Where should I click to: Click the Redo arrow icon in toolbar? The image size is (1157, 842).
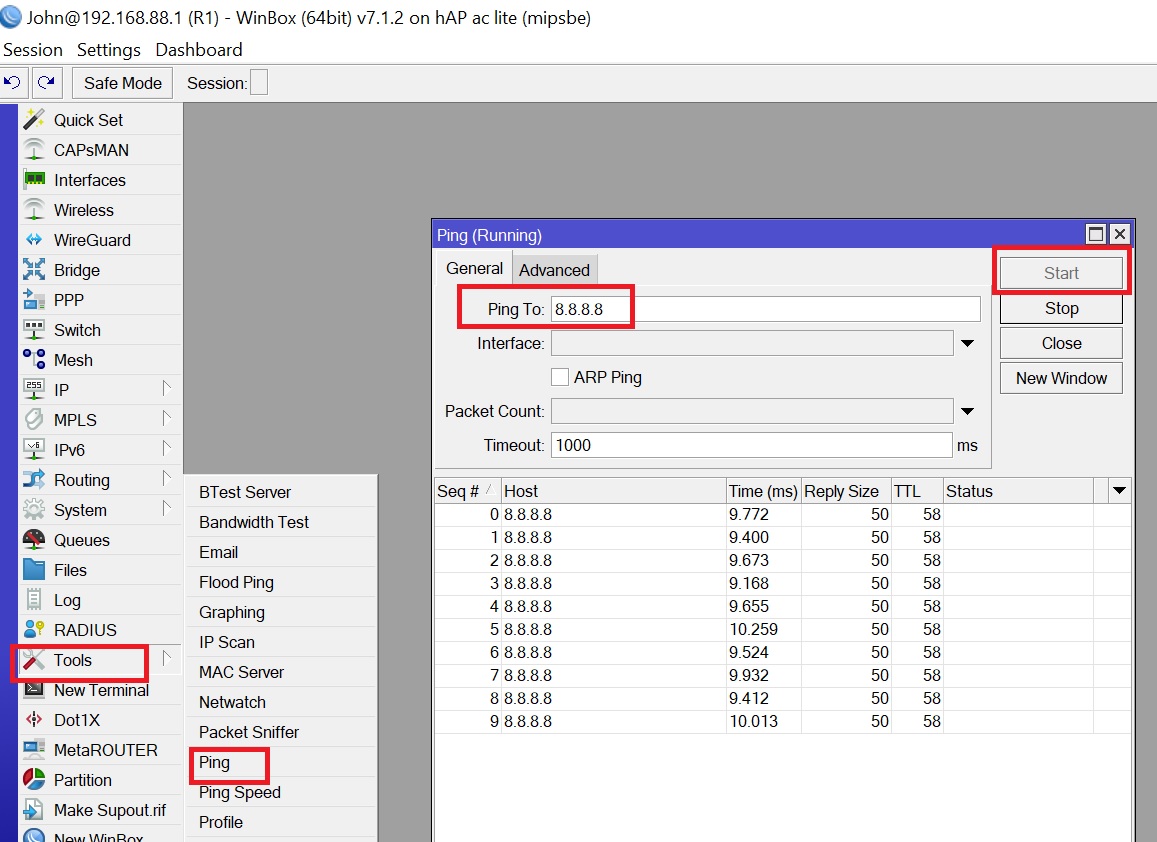tap(46, 83)
